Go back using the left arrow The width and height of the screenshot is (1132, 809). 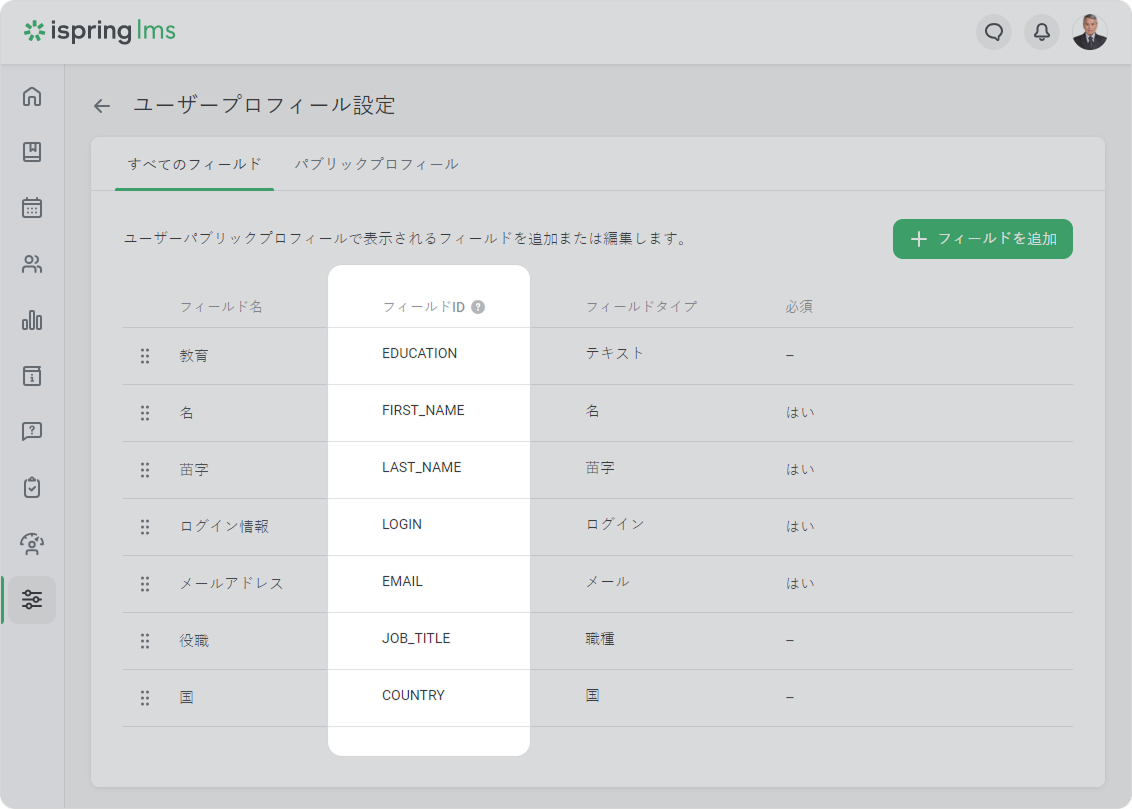point(102,106)
